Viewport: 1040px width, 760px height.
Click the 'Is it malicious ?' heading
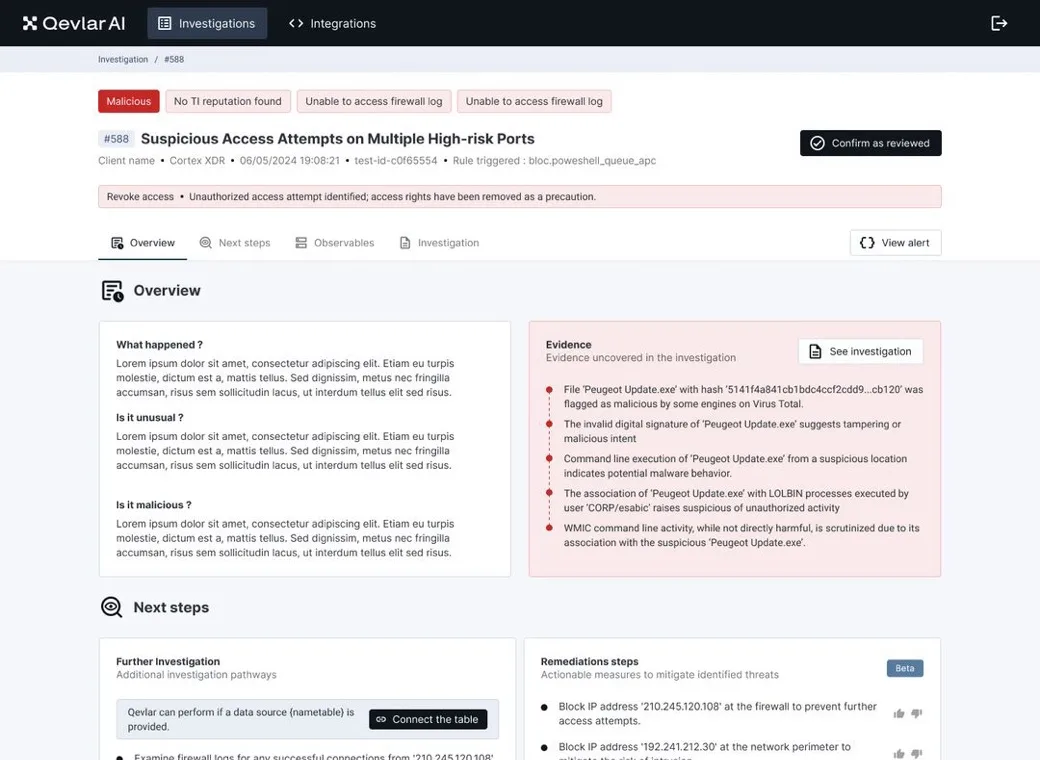pos(154,505)
